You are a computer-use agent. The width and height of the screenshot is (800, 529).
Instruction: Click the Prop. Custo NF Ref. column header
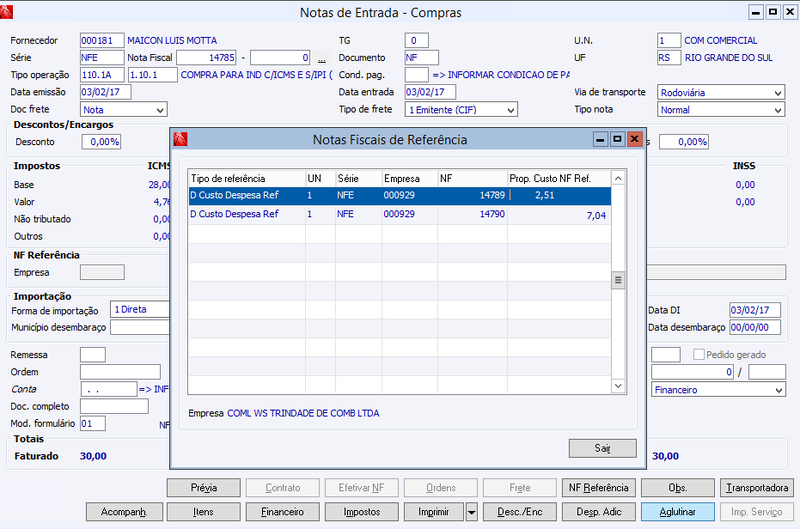559,179
